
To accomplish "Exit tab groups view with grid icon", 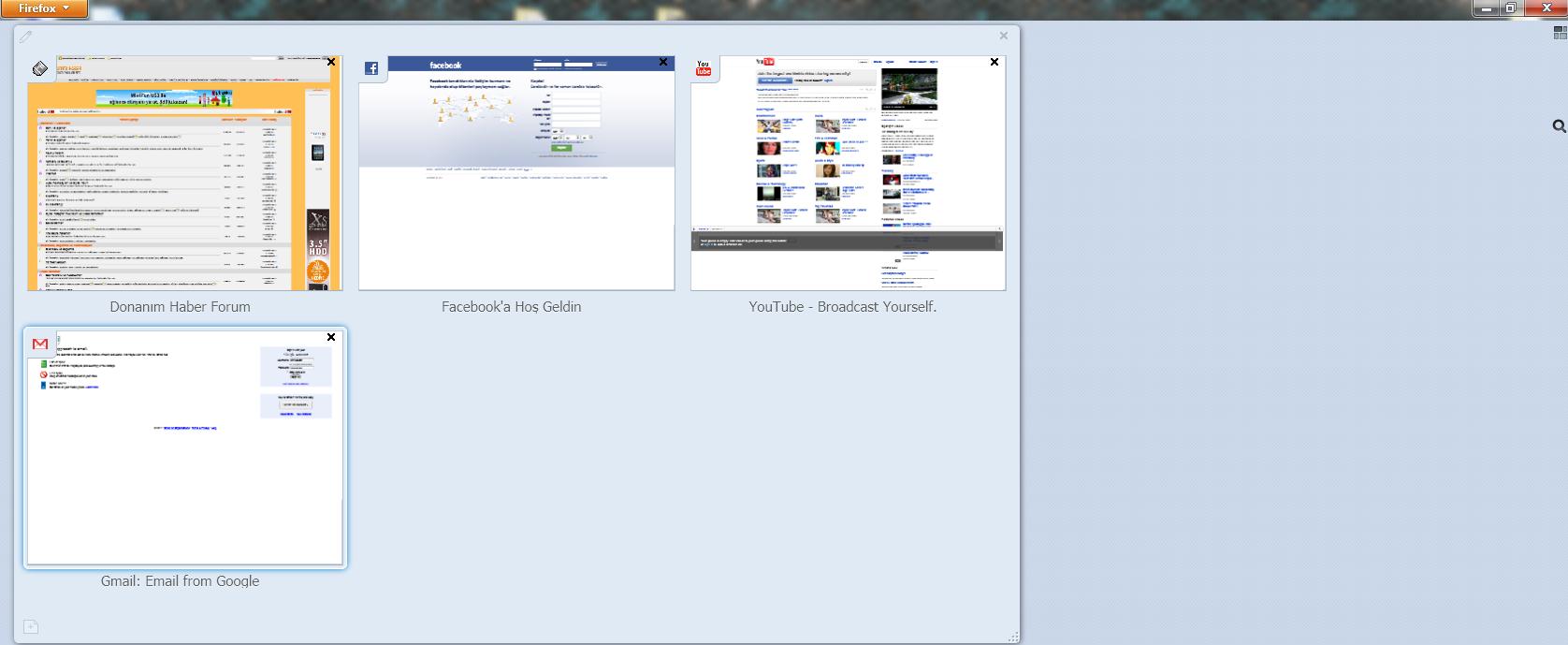I will coord(1560,34).
